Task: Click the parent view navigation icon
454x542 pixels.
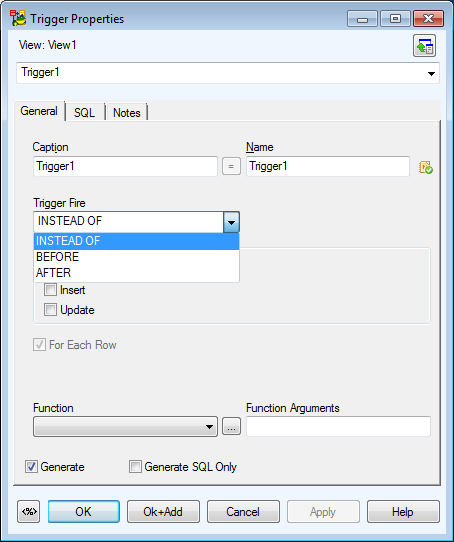Action: 424,46
